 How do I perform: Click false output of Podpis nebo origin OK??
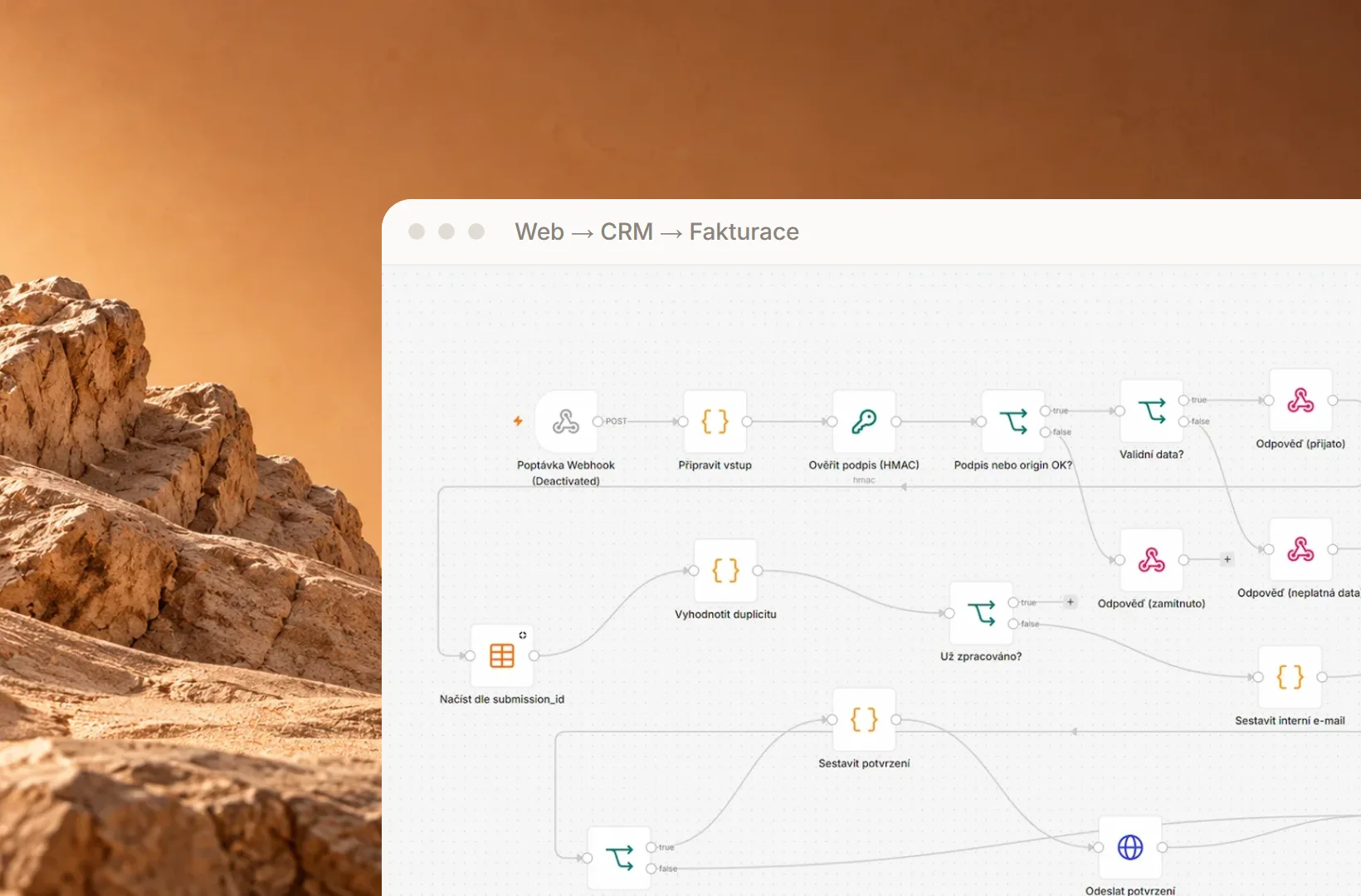1045,432
